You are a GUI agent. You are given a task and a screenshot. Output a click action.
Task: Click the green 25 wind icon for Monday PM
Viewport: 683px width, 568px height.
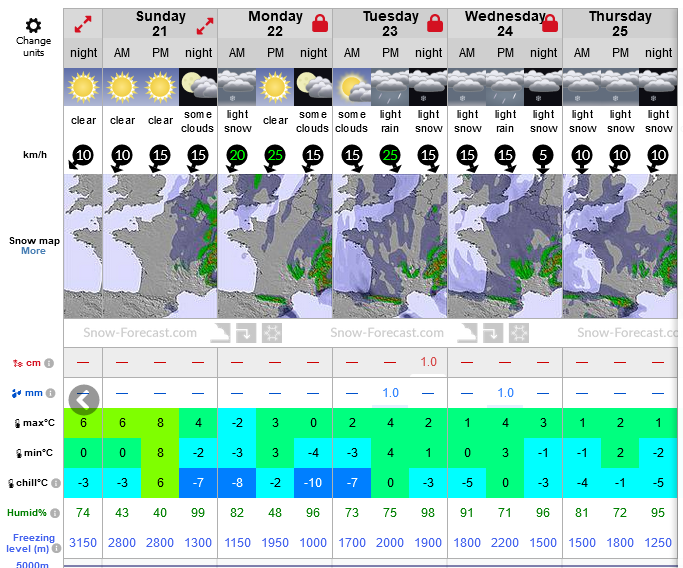[274, 157]
